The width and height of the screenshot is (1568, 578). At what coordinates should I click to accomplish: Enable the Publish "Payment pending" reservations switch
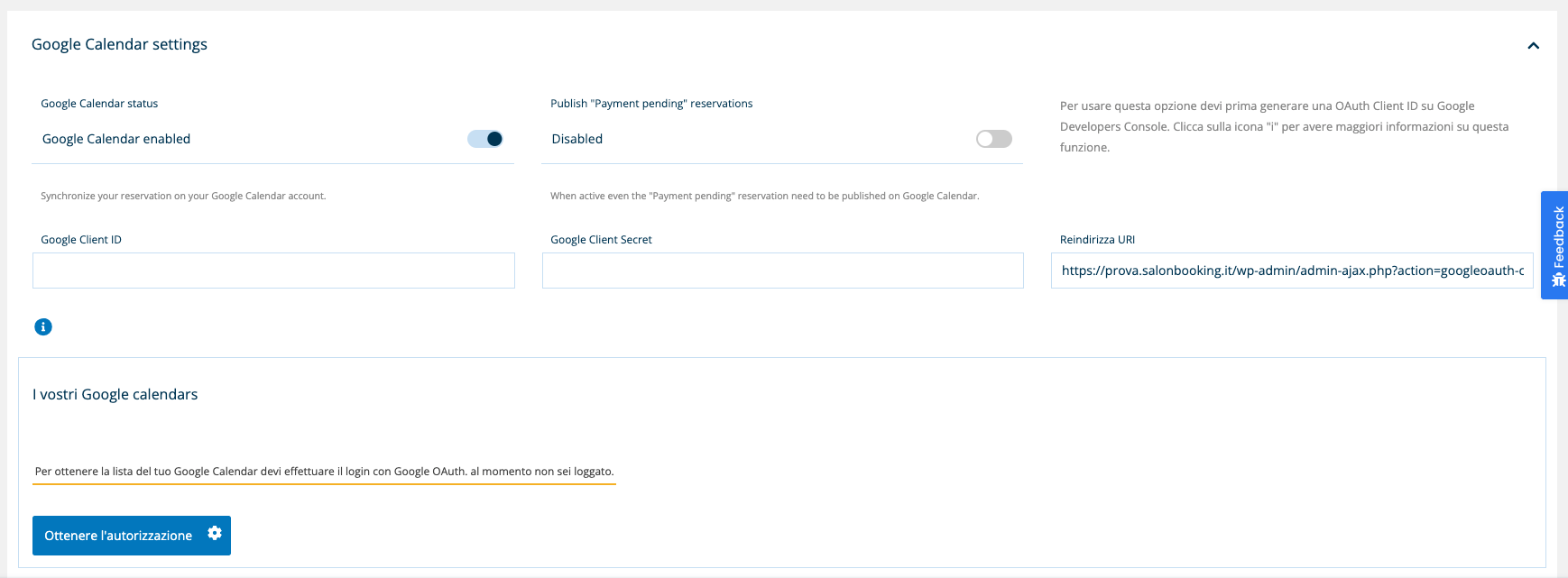click(993, 139)
